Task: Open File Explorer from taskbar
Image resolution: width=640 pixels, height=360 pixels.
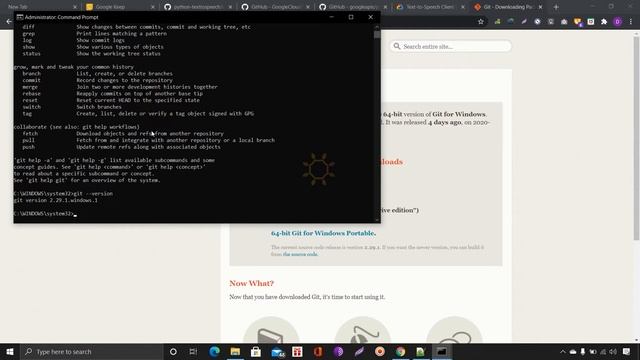Action: point(235,351)
